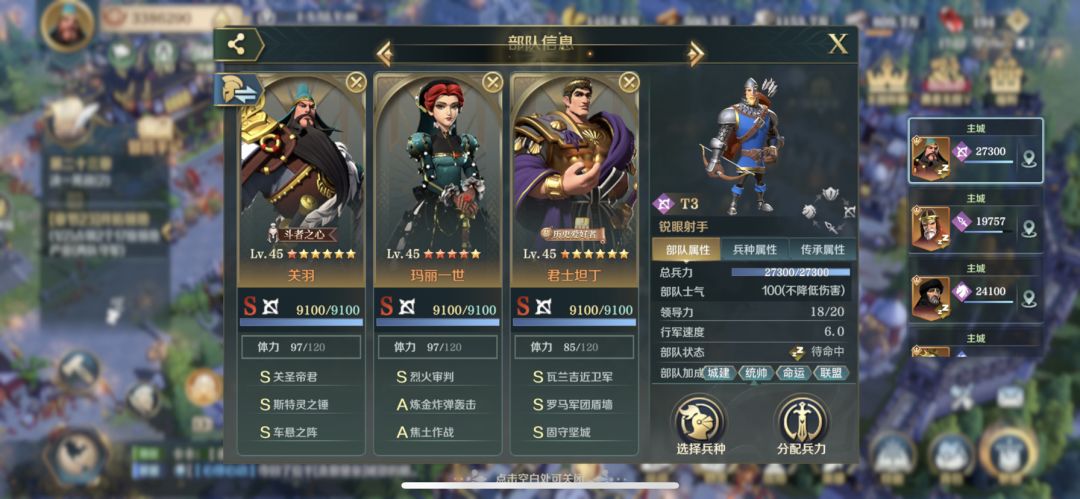
Task: Locate the 19757 troop via map pin
Action: pos(1029,228)
